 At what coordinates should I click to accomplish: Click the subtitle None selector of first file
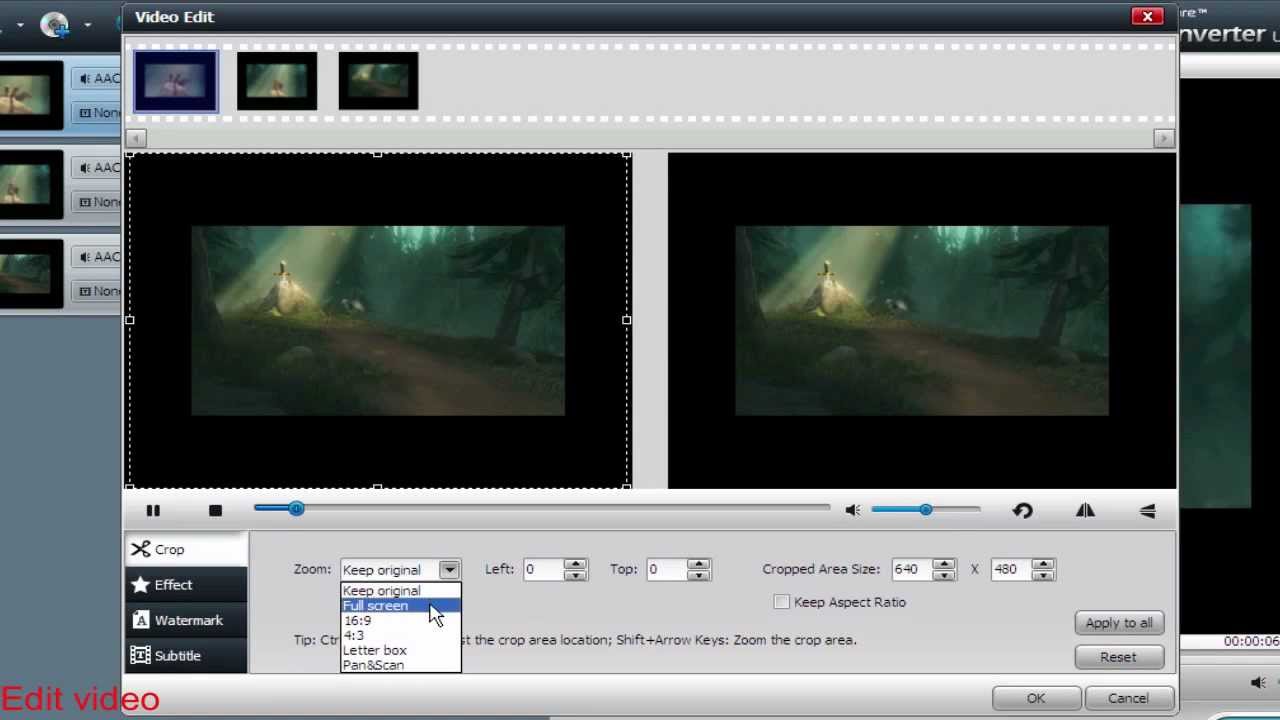[98, 113]
